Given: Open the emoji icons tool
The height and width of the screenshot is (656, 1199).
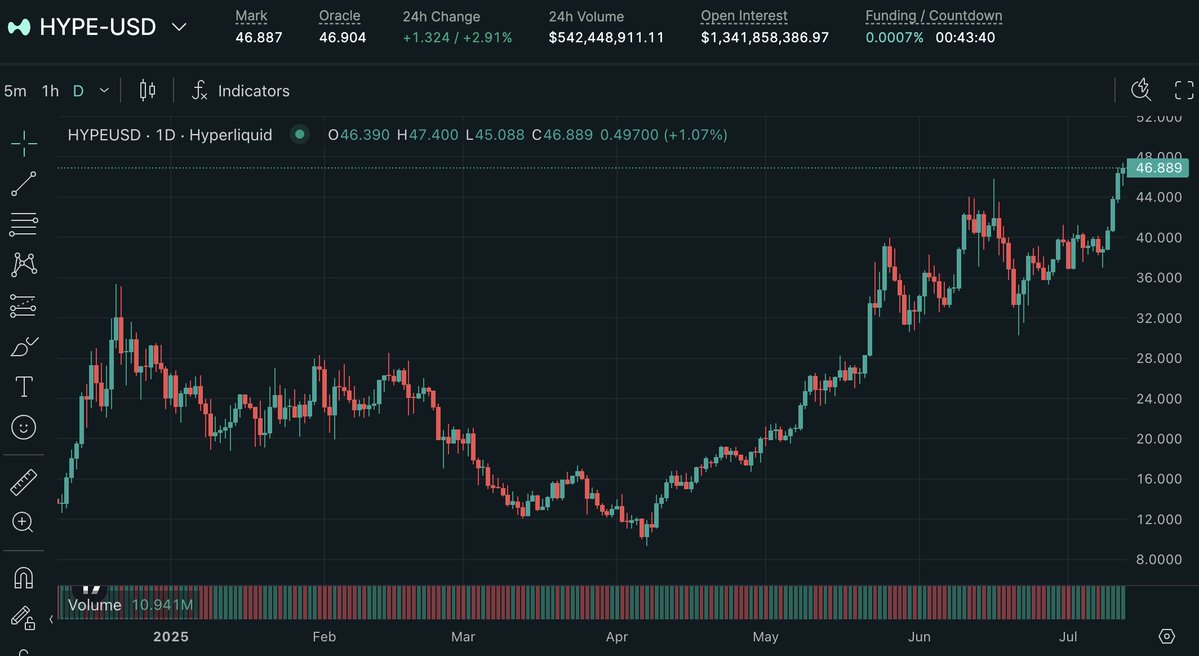Looking at the screenshot, I should tap(24, 427).
